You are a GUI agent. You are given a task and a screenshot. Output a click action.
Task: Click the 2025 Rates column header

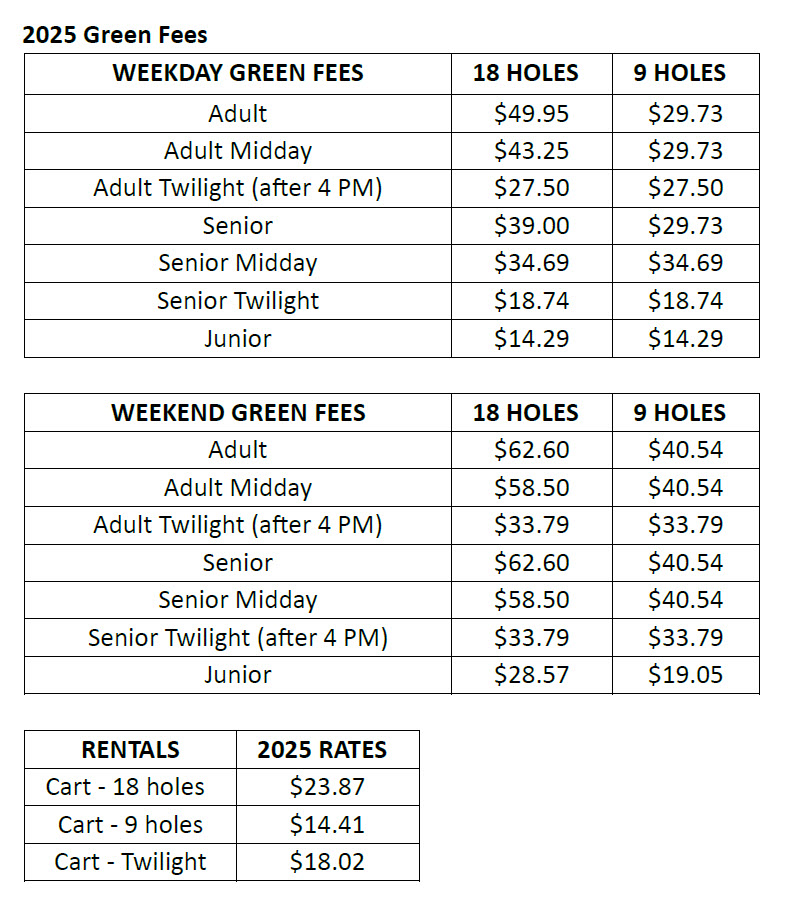[x=322, y=750]
